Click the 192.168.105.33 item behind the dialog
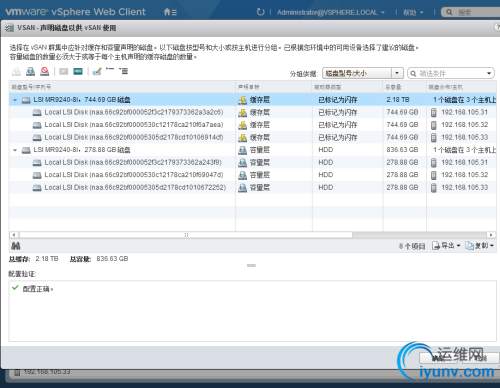 (x=47, y=372)
